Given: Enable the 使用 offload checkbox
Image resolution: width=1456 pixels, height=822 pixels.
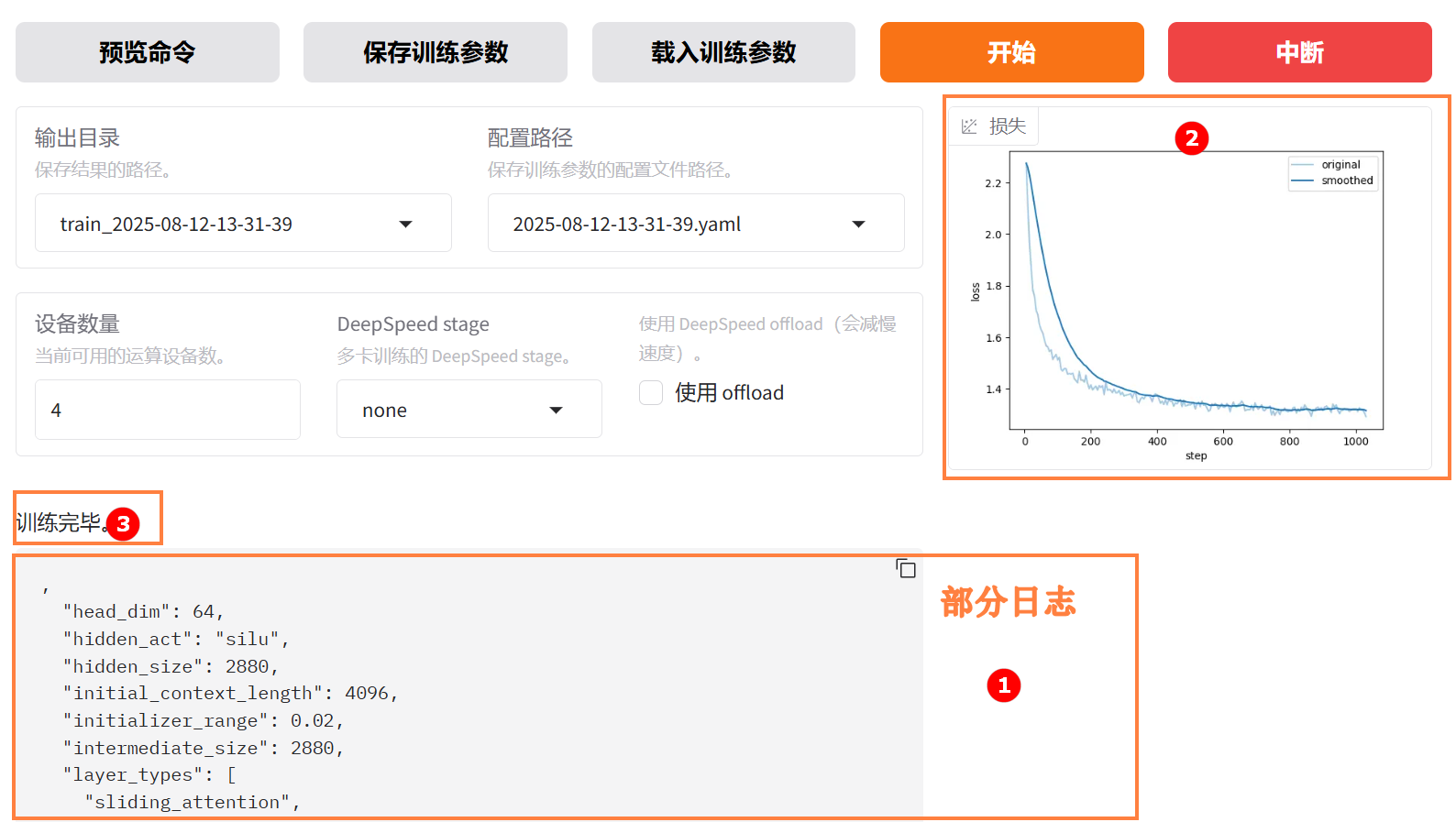Looking at the screenshot, I should 651,393.
